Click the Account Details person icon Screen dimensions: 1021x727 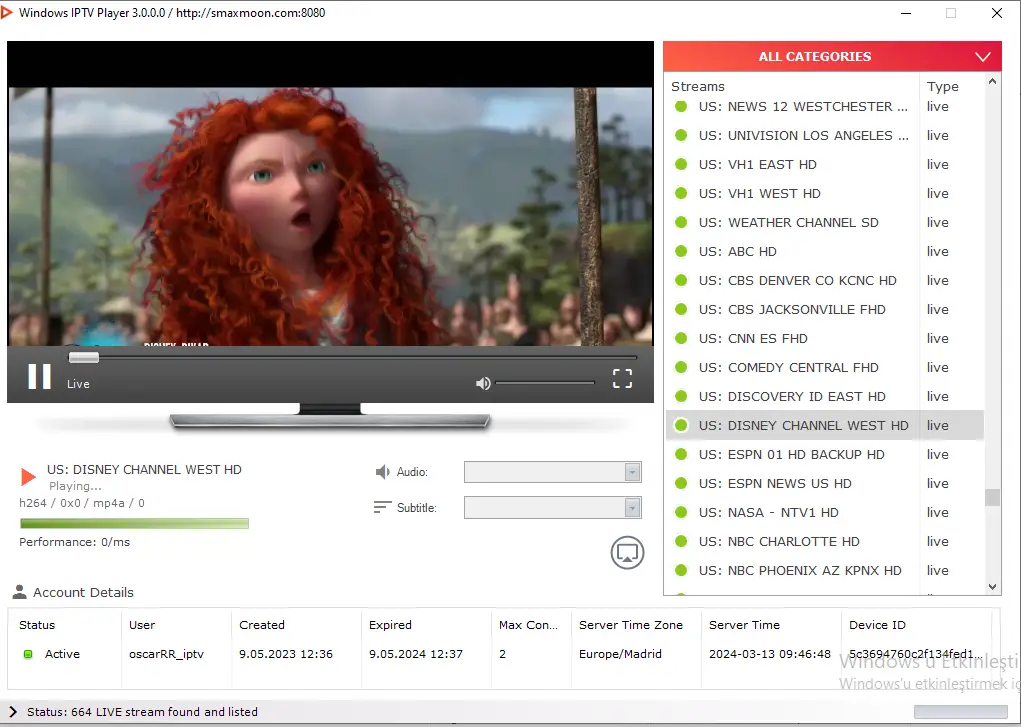click(x=20, y=592)
